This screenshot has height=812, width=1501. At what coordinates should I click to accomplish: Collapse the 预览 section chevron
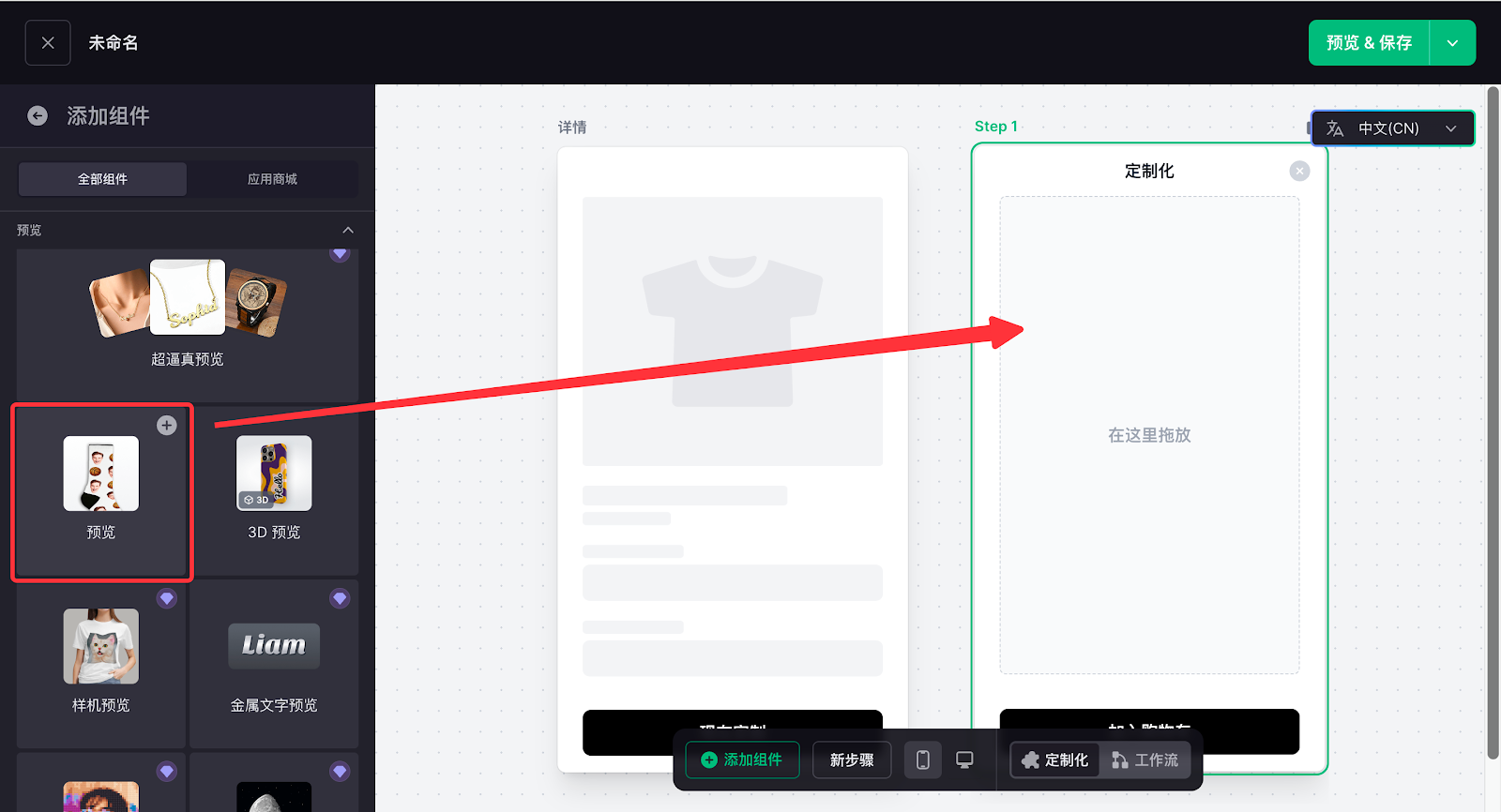[348, 230]
